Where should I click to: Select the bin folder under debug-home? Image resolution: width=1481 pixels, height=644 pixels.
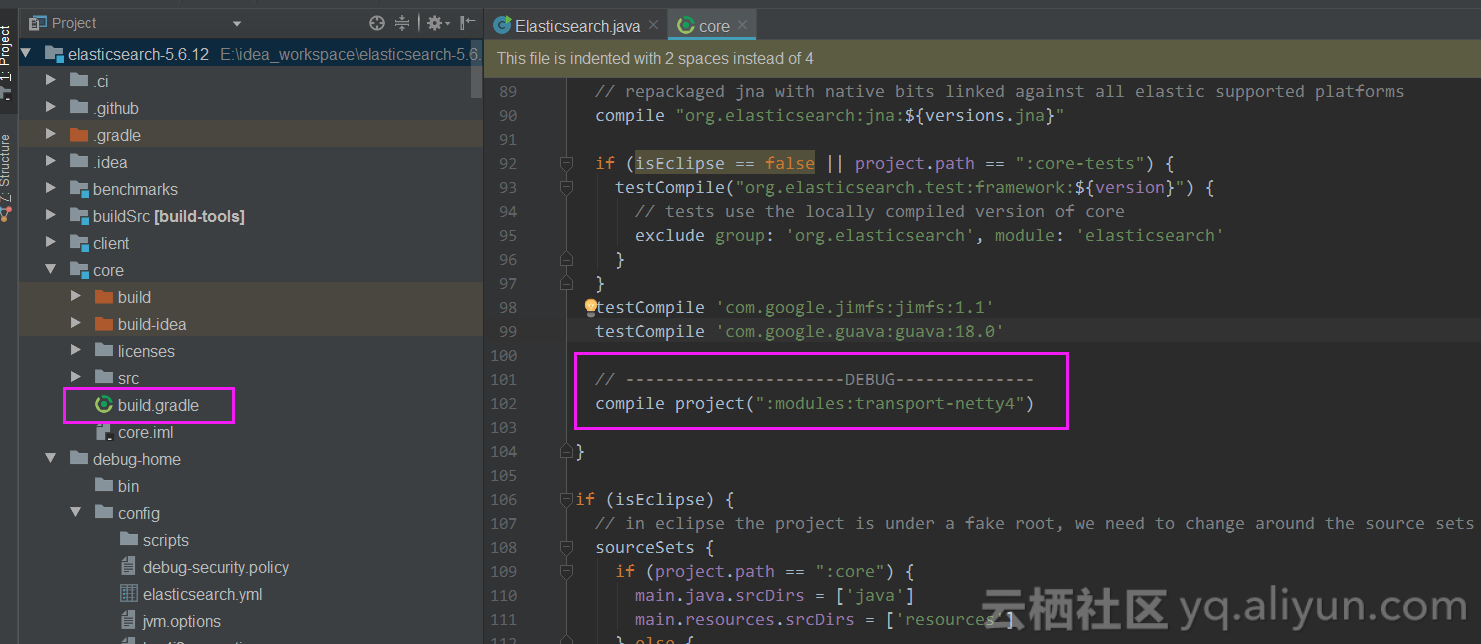[x=128, y=486]
